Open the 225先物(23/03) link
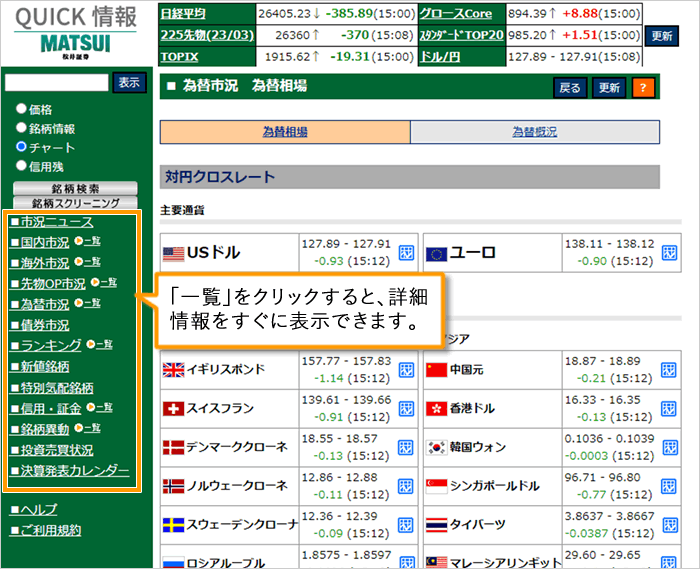This screenshot has height=569, width=700. click(207, 35)
